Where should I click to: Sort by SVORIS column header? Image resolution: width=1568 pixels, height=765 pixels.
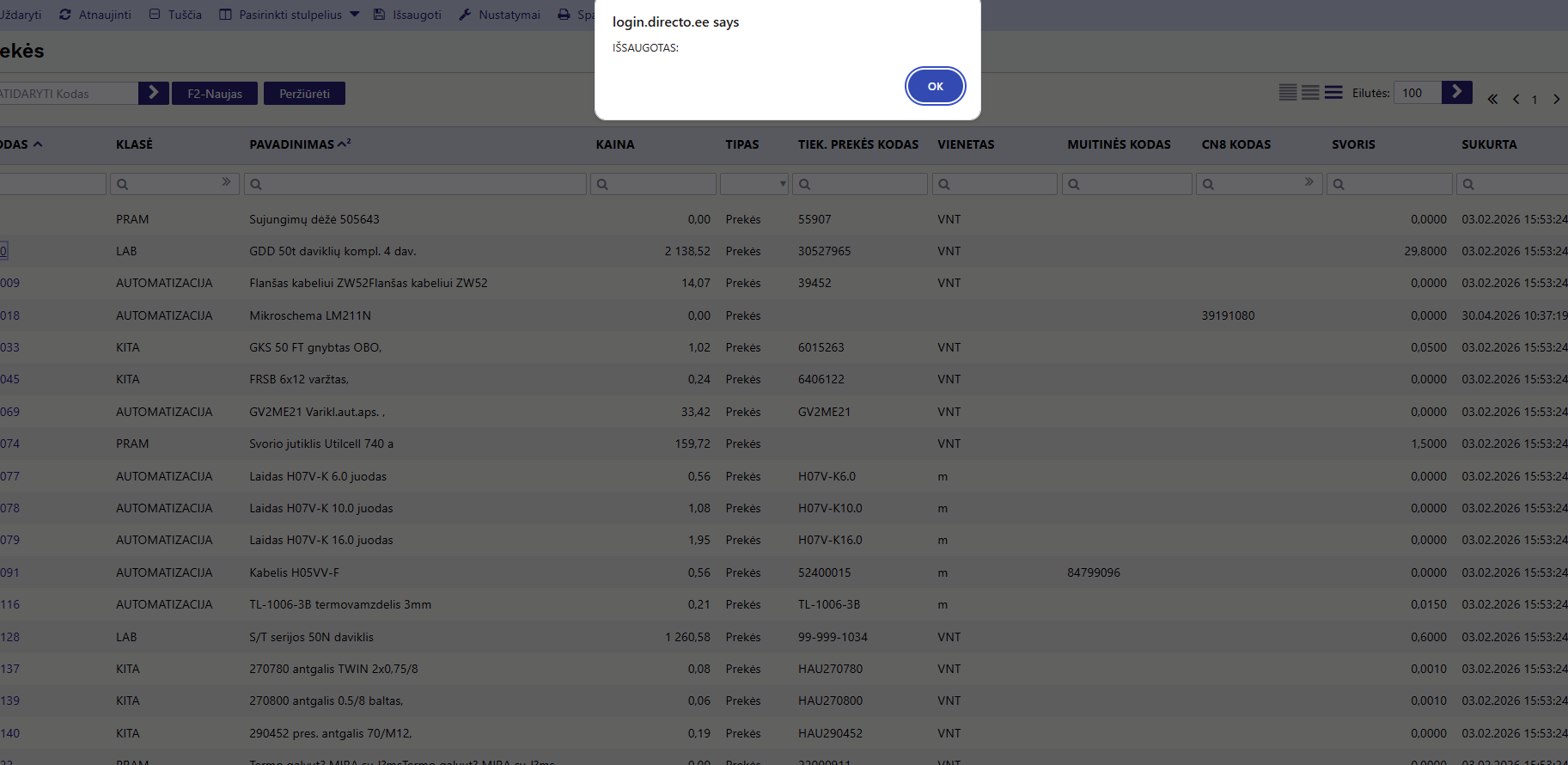1353,144
